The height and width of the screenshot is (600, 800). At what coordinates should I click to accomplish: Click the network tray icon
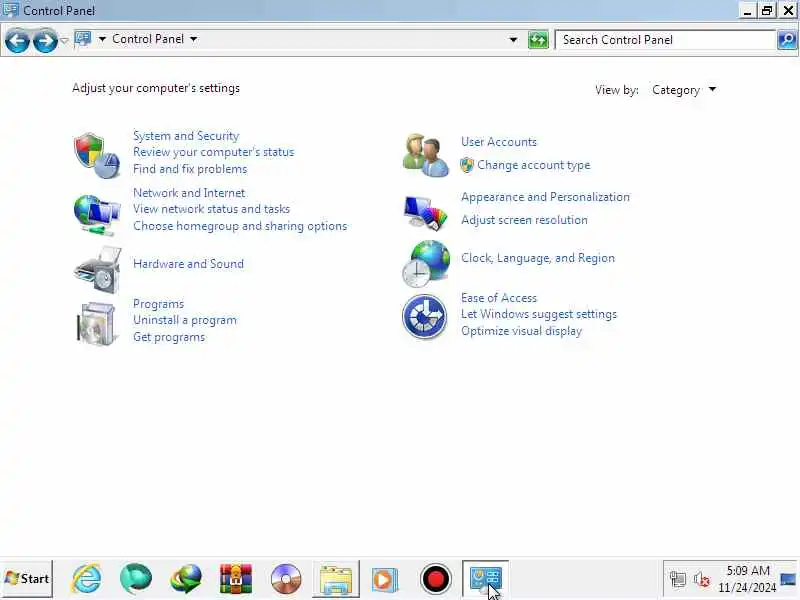pyautogui.click(x=678, y=579)
